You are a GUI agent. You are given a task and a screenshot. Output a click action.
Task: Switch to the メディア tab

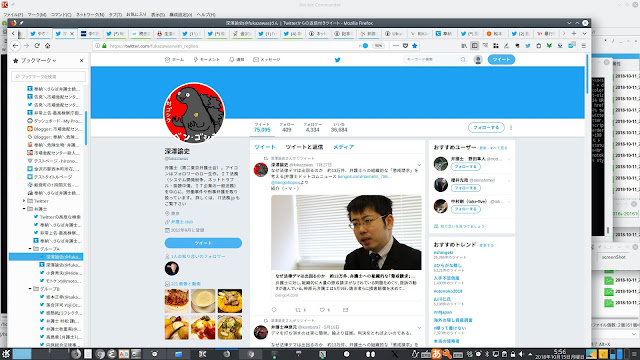(x=343, y=147)
